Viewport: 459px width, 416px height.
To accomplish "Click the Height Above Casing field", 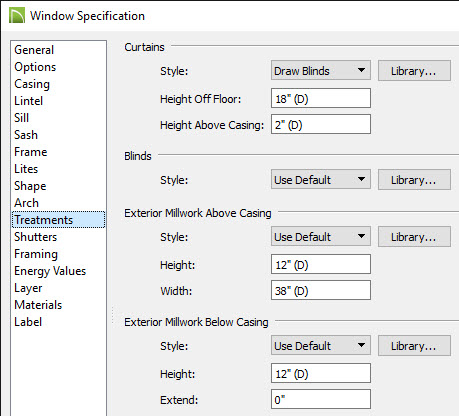I will point(321,124).
